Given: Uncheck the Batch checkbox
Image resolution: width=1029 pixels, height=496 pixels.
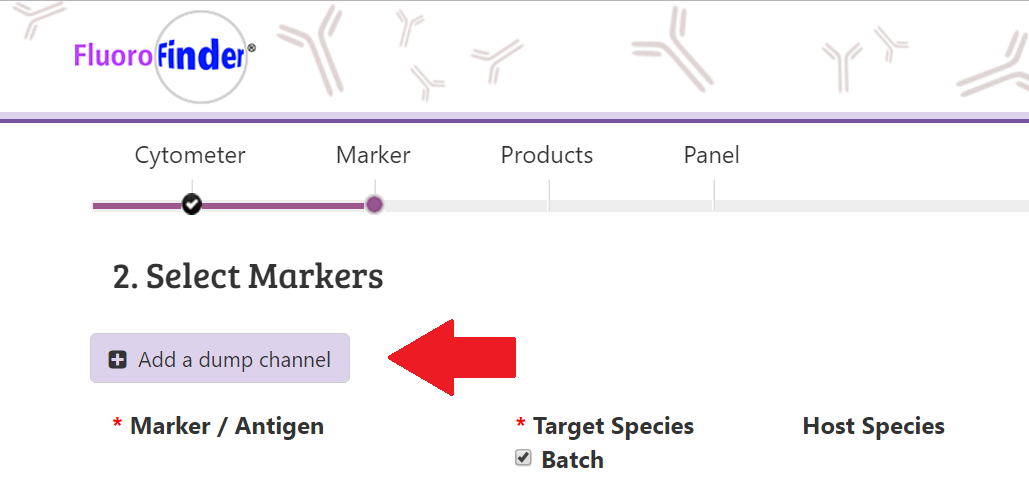Looking at the screenshot, I should tap(523, 458).
